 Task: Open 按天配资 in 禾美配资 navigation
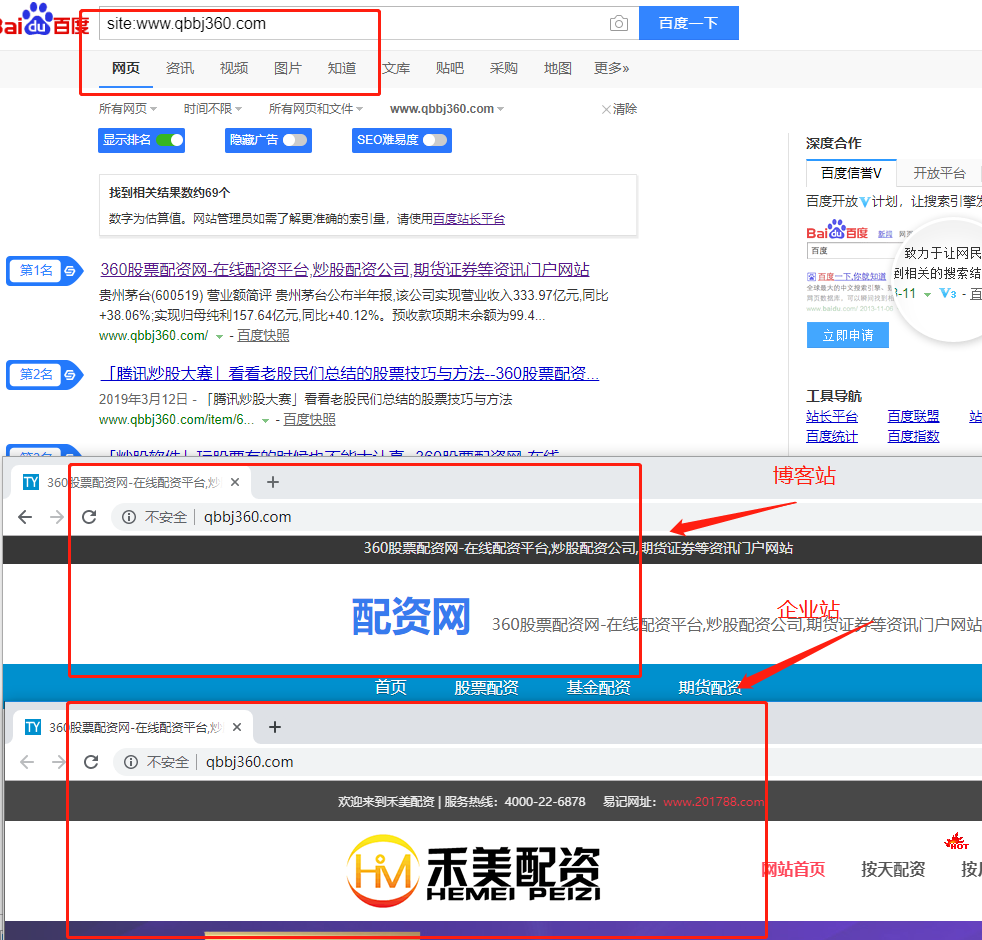893,869
